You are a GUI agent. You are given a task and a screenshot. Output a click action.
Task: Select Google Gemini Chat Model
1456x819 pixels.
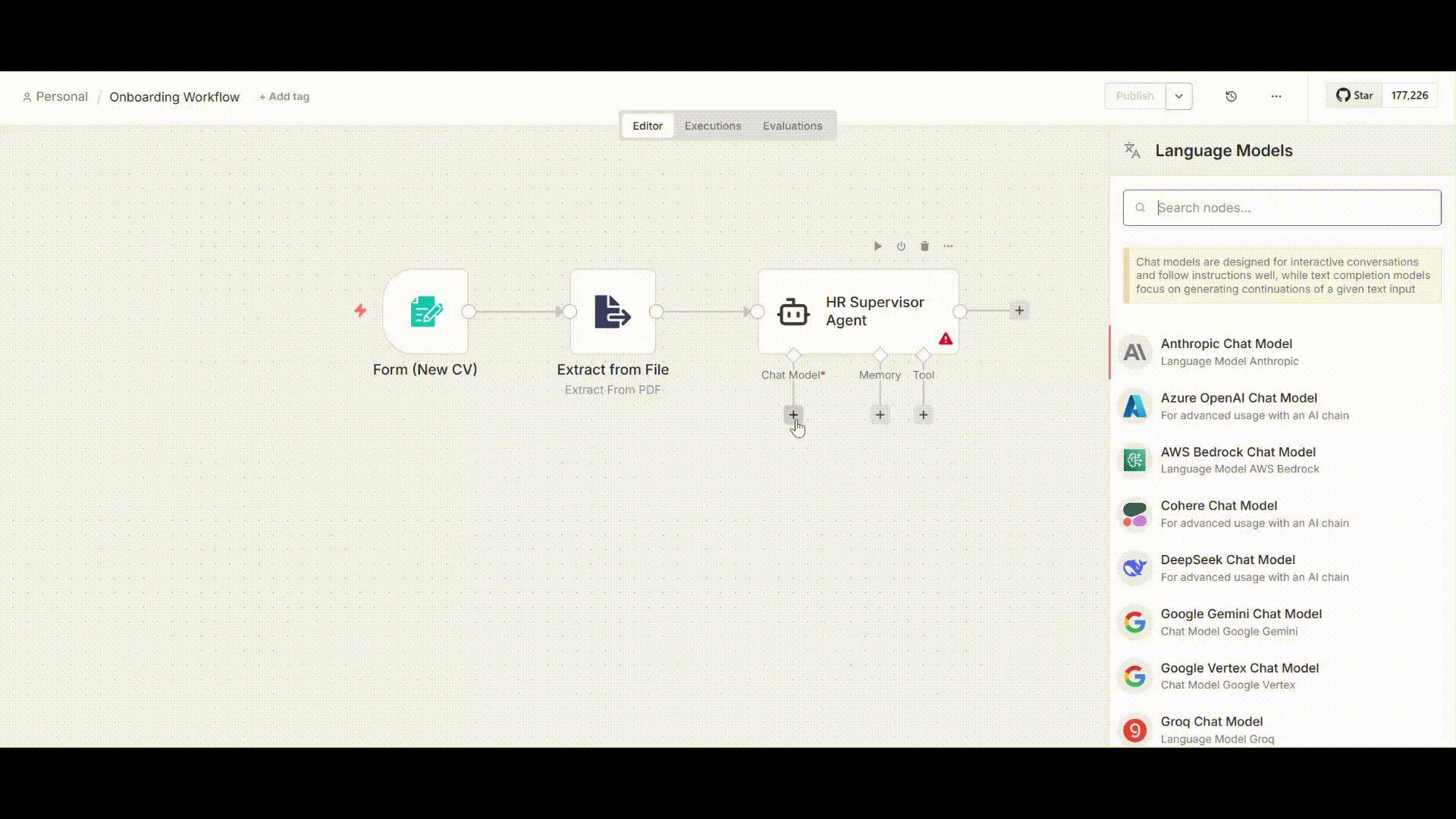(1241, 622)
